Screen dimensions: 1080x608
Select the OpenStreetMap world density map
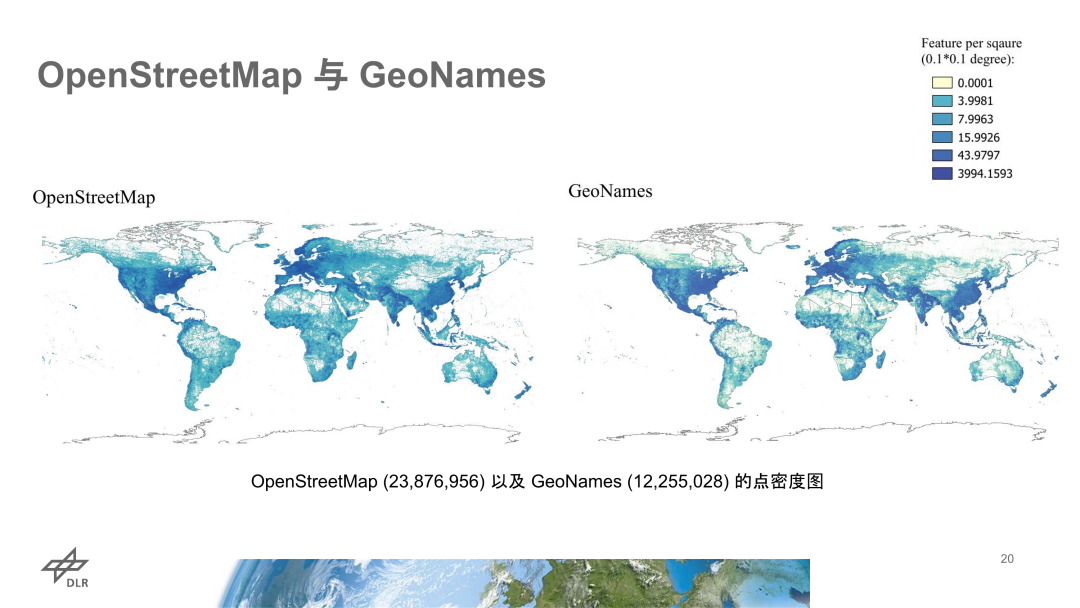(x=287, y=332)
